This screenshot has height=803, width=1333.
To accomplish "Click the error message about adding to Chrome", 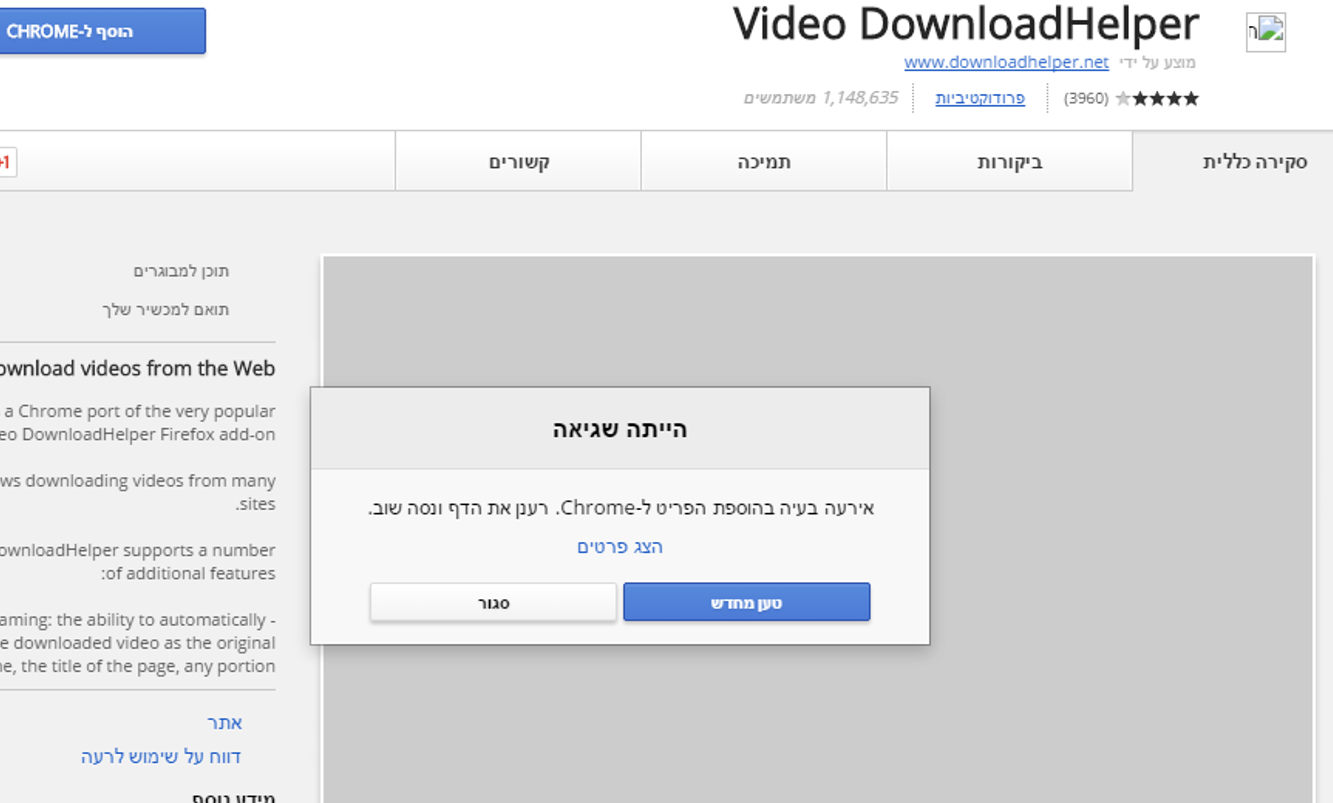I will pos(621,508).
